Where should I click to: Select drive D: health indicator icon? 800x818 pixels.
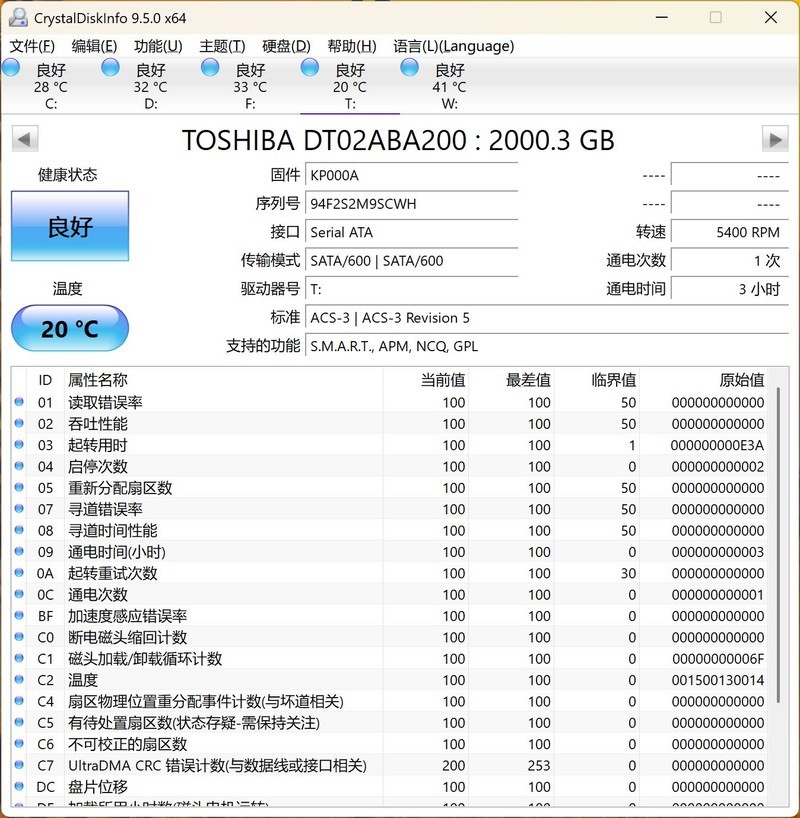pyautogui.click(x=111, y=67)
